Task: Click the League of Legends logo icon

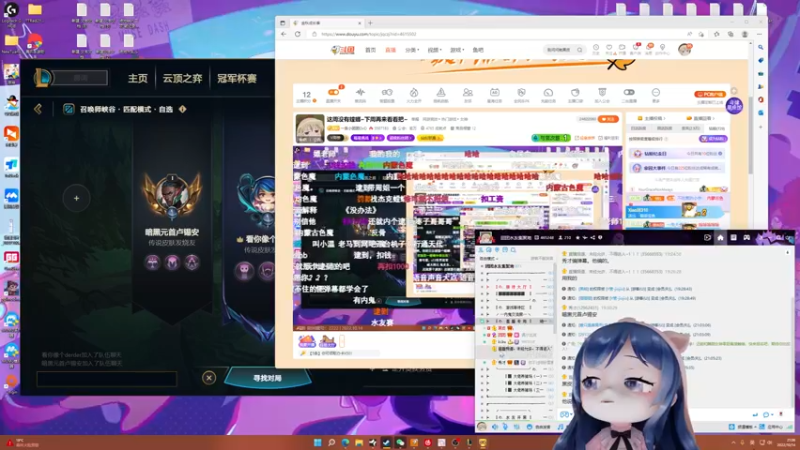Action: [42, 78]
